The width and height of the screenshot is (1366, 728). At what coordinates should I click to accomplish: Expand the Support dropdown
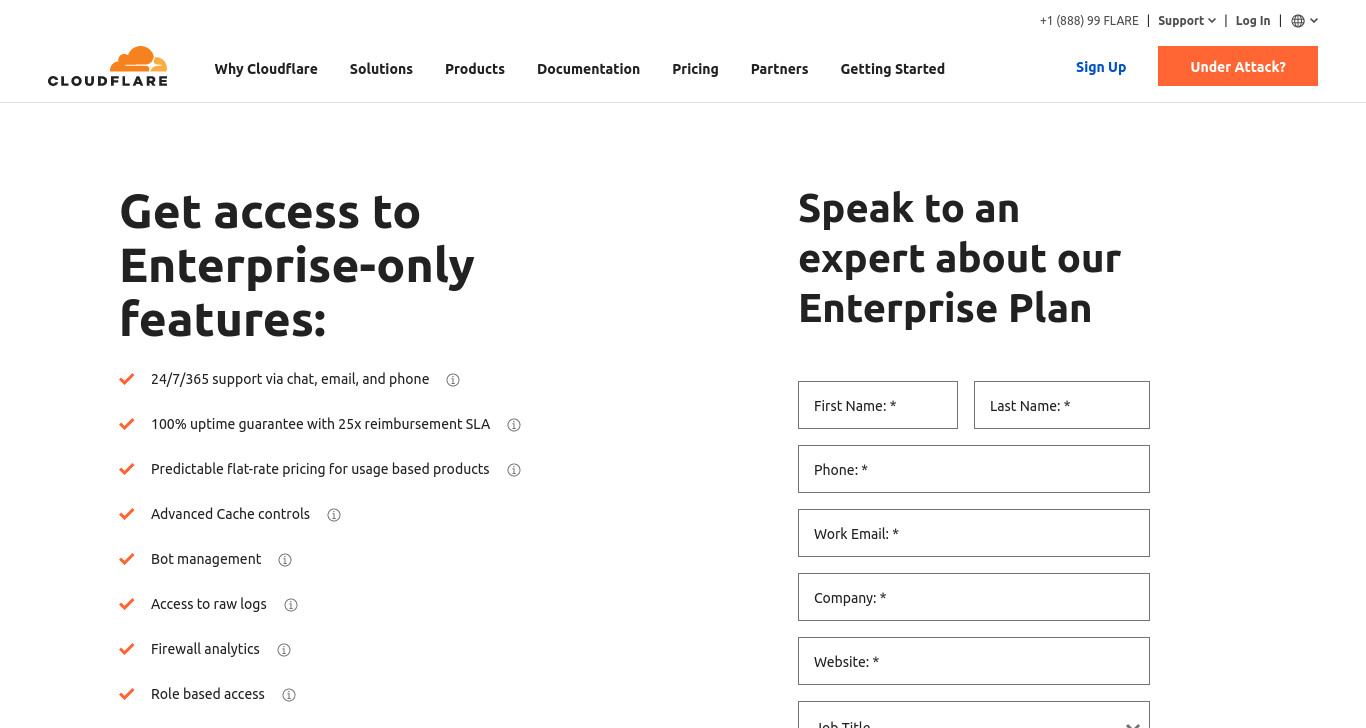coord(1187,21)
